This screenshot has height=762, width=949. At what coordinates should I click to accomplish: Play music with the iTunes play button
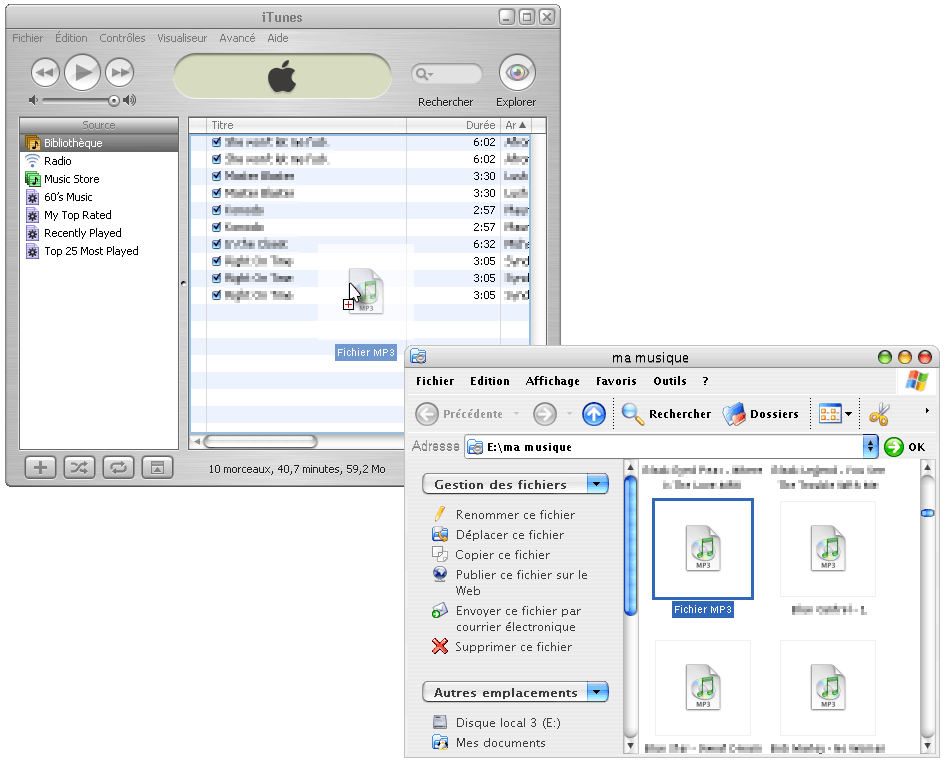point(82,73)
